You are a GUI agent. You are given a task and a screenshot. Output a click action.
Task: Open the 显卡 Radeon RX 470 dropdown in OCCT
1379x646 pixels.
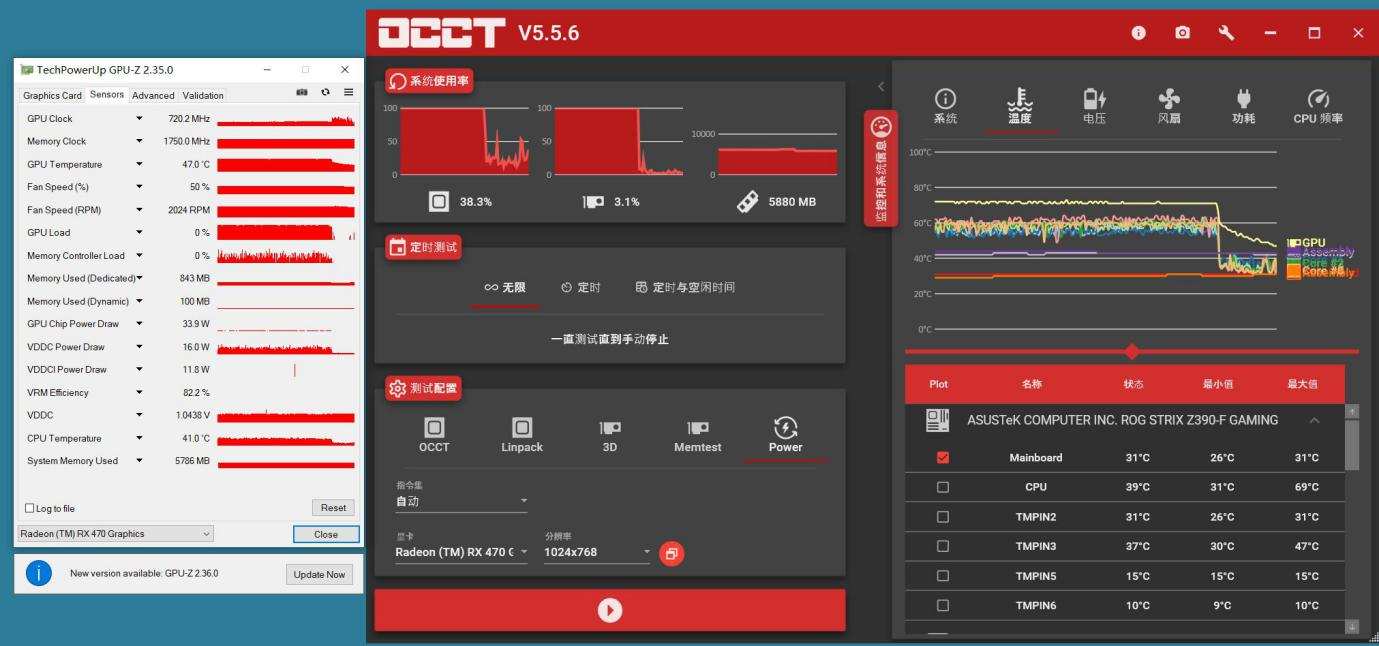click(x=461, y=552)
